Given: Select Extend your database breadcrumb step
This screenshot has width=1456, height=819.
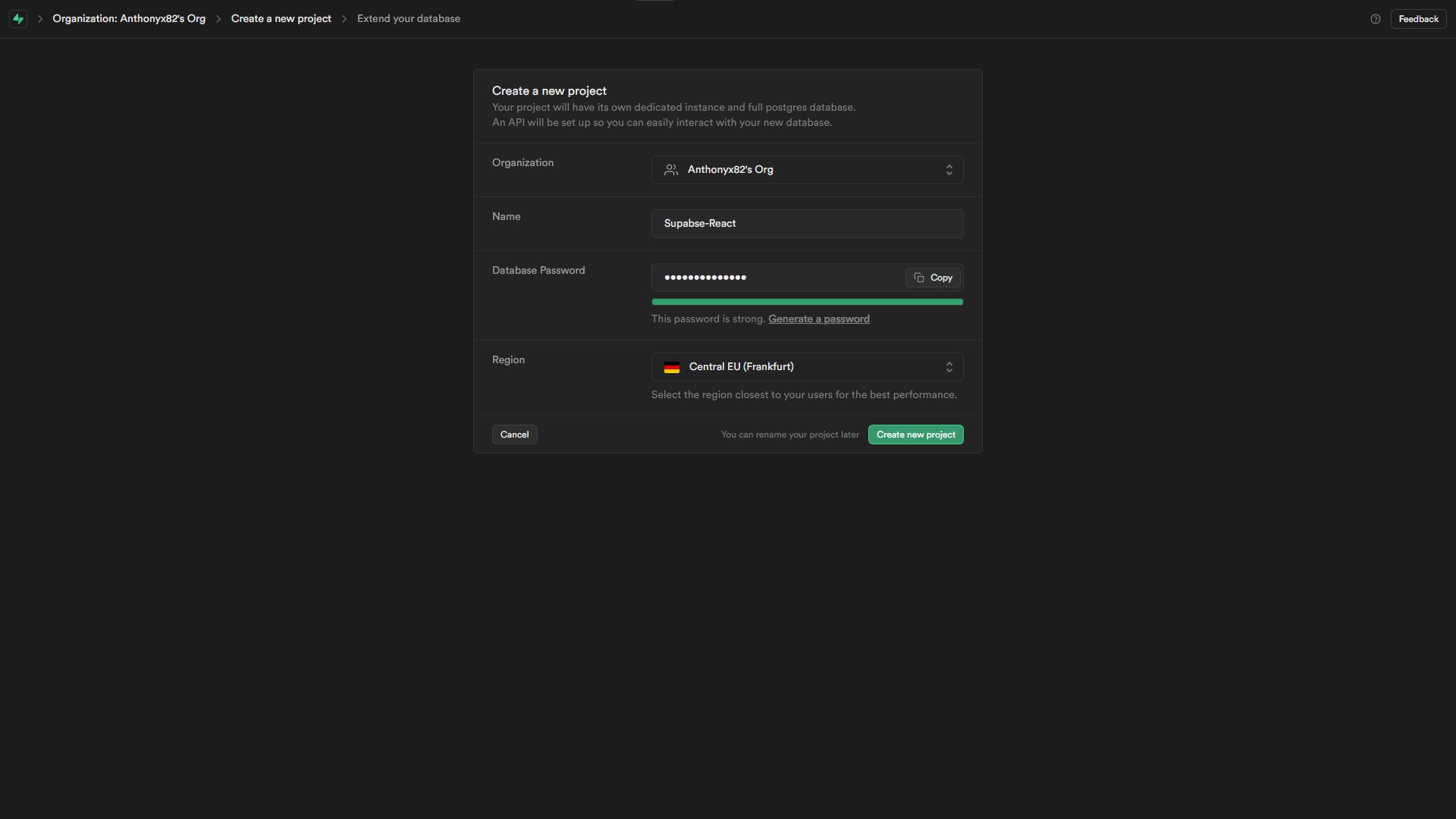Looking at the screenshot, I should point(408,19).
